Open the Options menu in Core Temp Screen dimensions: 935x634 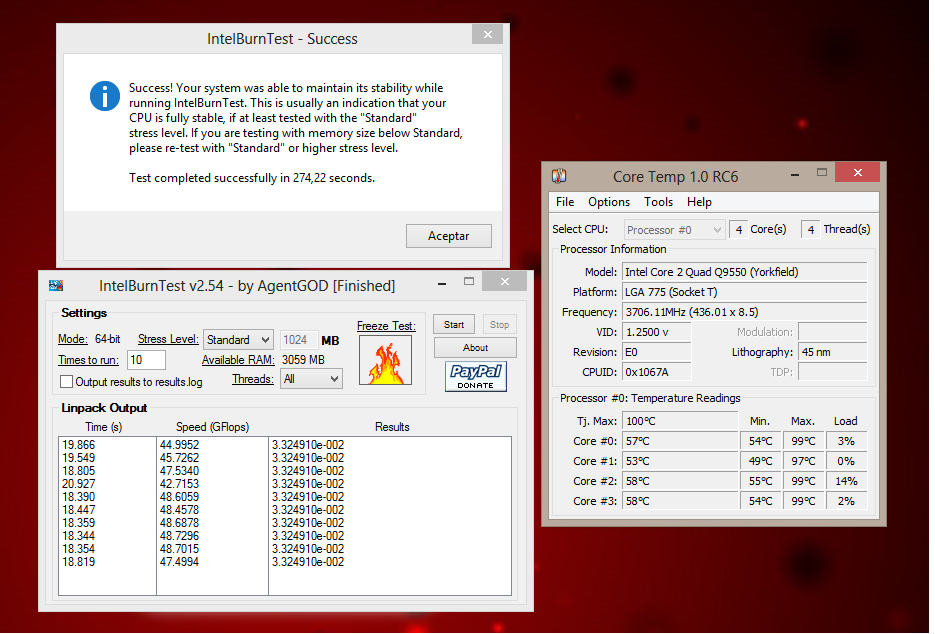[x=609, y=202]
